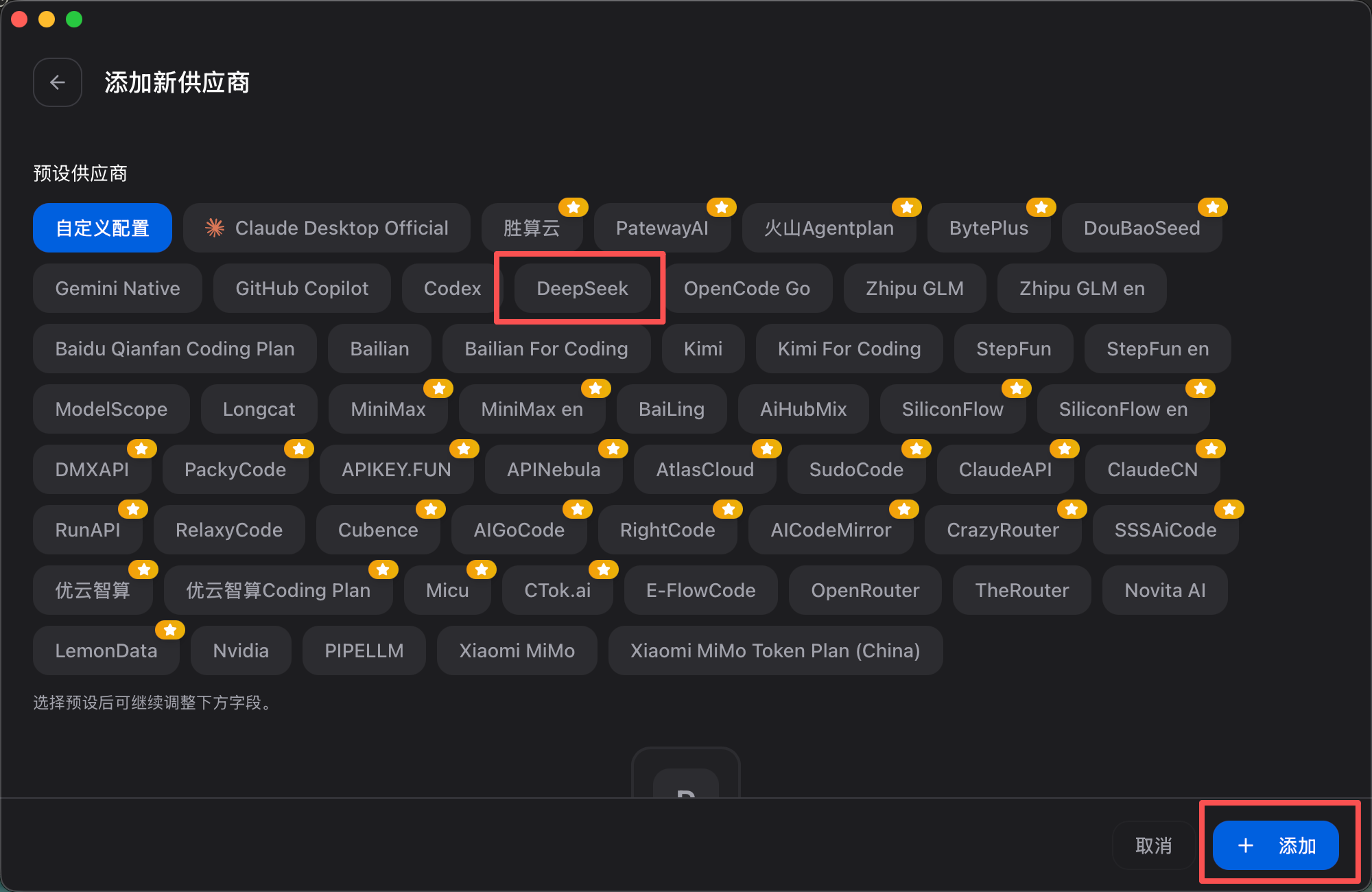This screenshot has height=892, width=1372.
Task: Select the 自定义配置 preset
Action: point(102,228)
